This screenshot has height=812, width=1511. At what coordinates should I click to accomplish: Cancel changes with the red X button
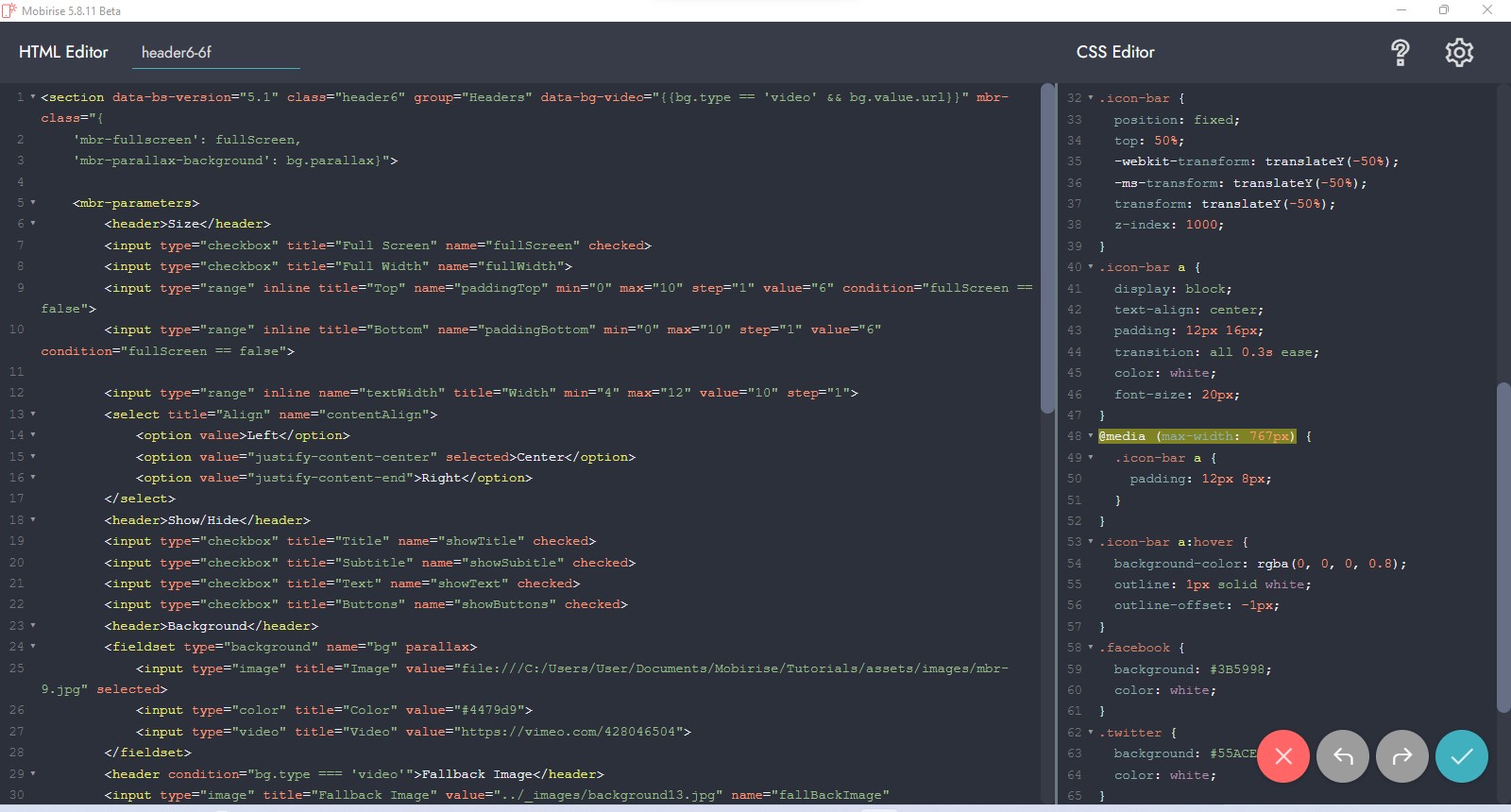[1283, 756]
